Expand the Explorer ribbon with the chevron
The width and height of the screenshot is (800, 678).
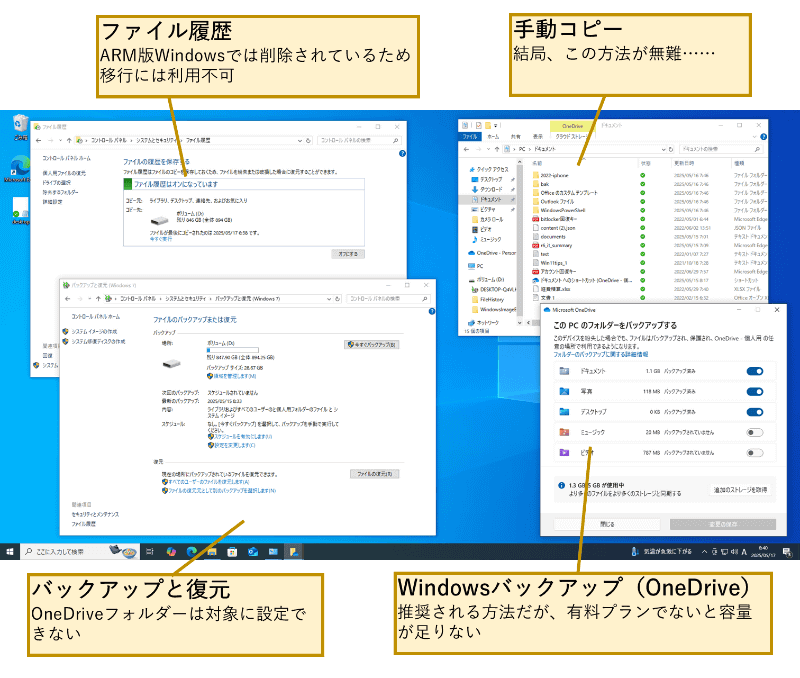tap(755, 137)
